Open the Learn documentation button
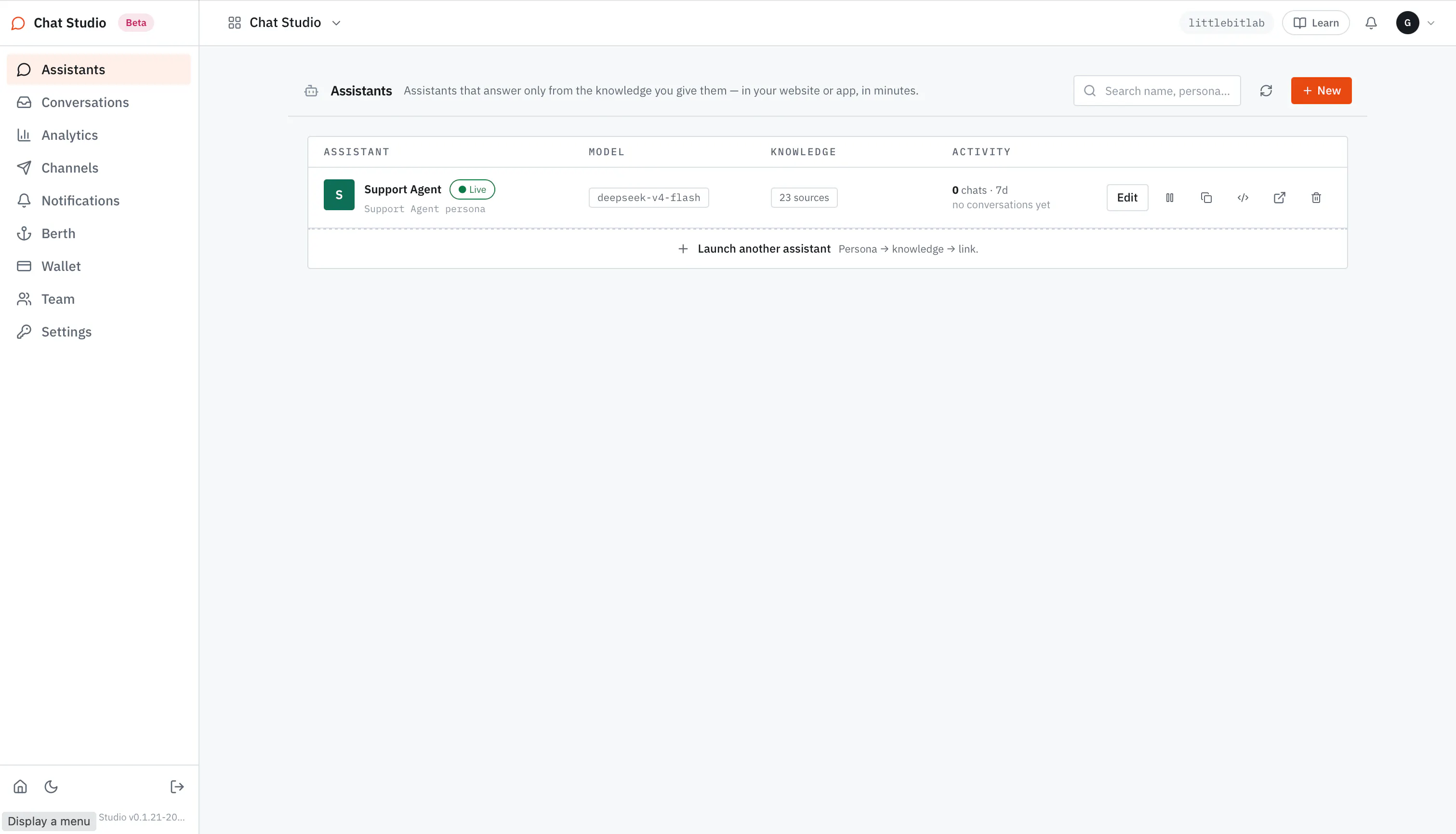Screen dimensions: 1456x834 pos(1315,23)
